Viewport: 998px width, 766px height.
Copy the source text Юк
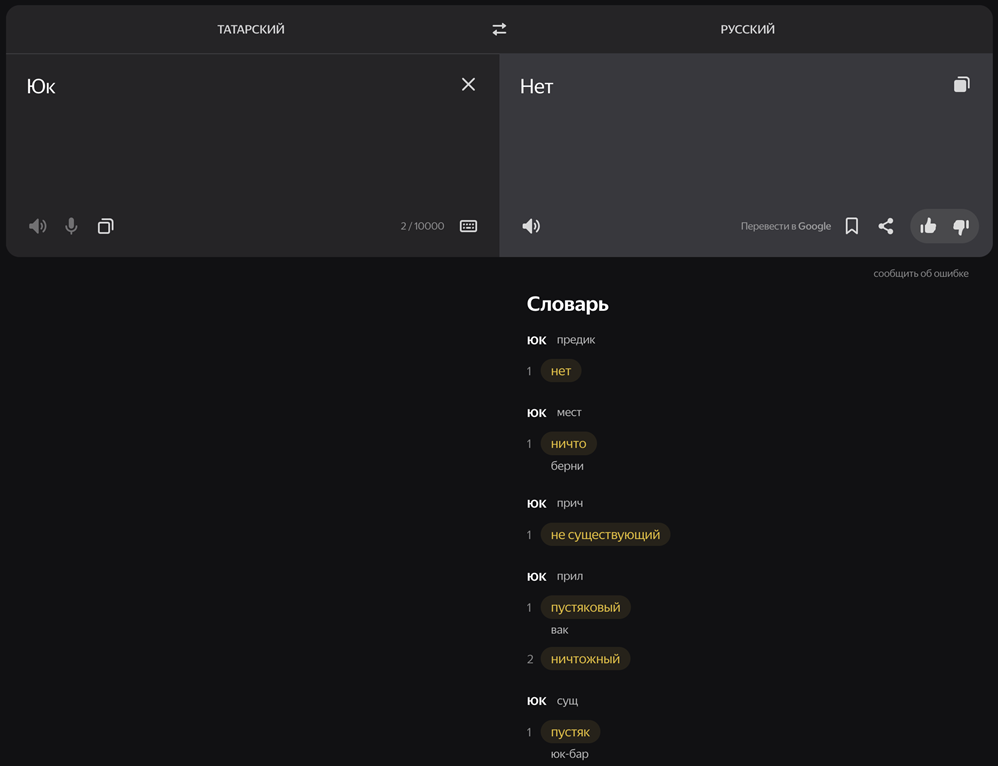(x=106, y=226)
